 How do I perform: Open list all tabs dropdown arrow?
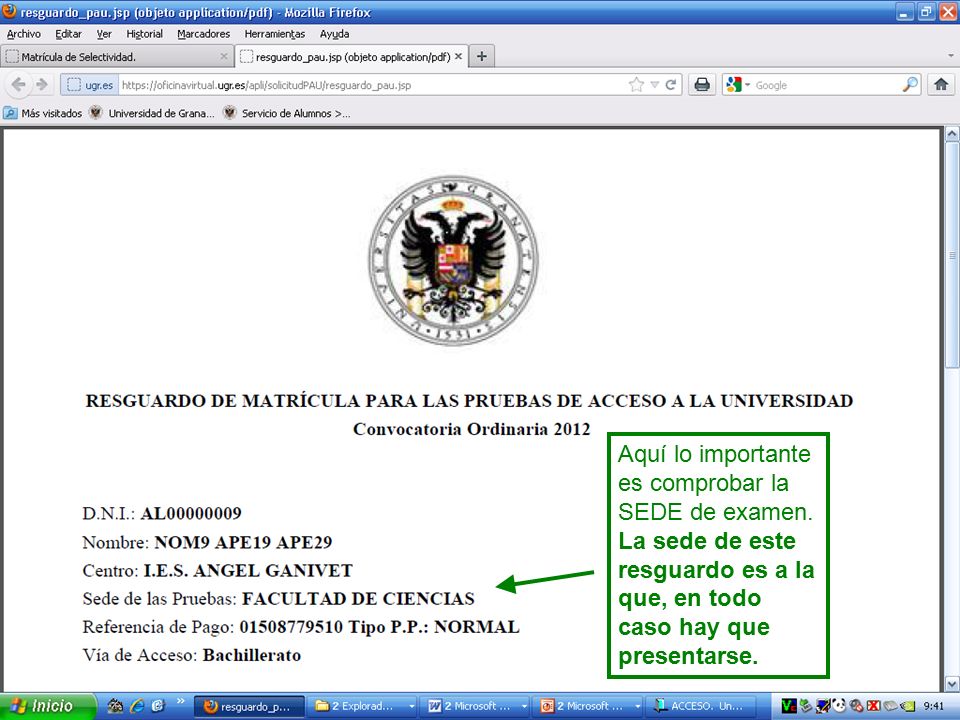click(x=951, y=56)
